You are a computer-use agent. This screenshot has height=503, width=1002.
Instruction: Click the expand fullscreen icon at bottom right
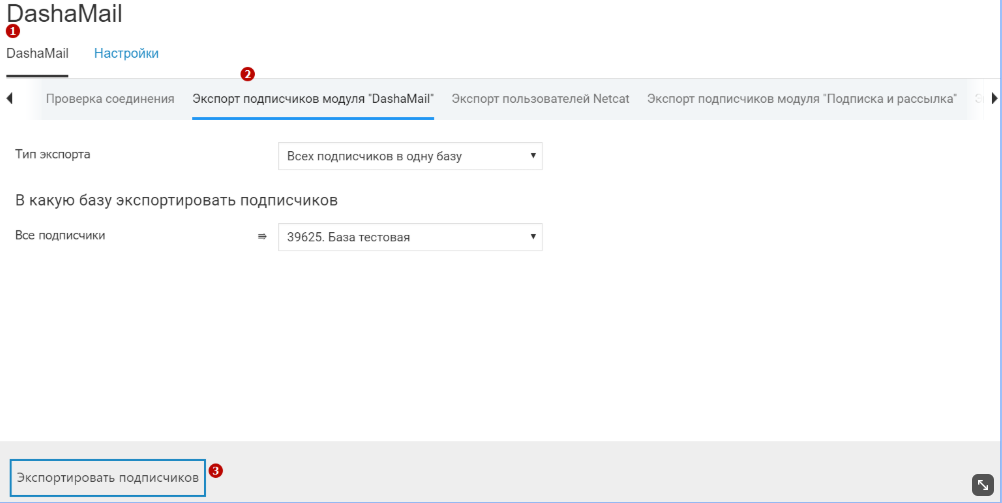tap(983, 485)
